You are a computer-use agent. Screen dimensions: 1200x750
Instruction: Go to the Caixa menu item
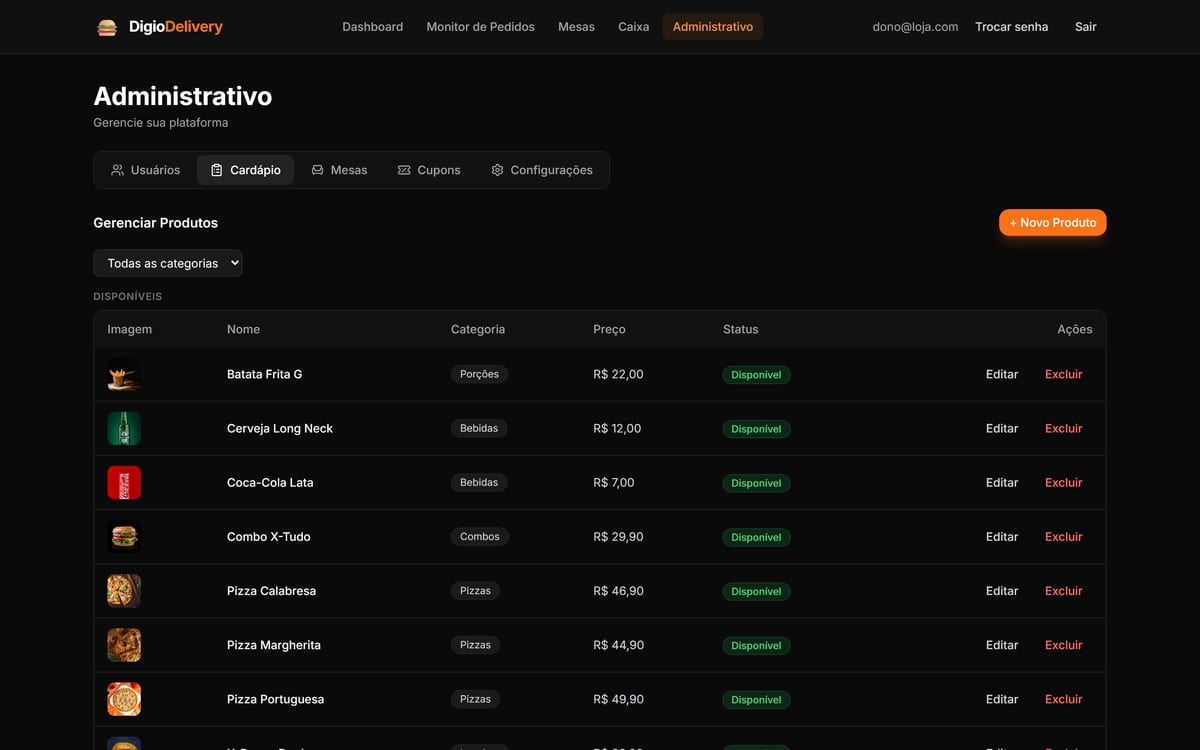point(633,27)
